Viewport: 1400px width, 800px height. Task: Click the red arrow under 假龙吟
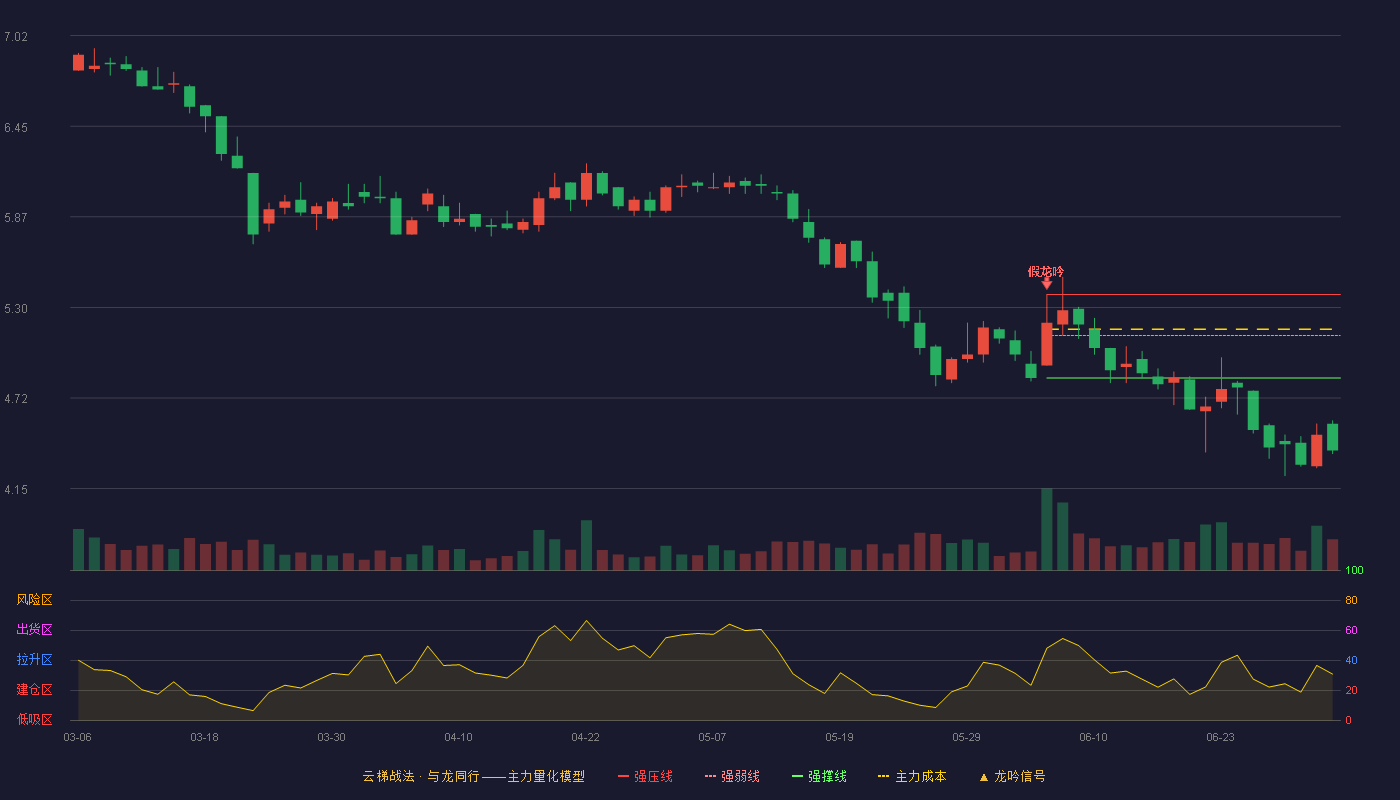[1047, 284]
